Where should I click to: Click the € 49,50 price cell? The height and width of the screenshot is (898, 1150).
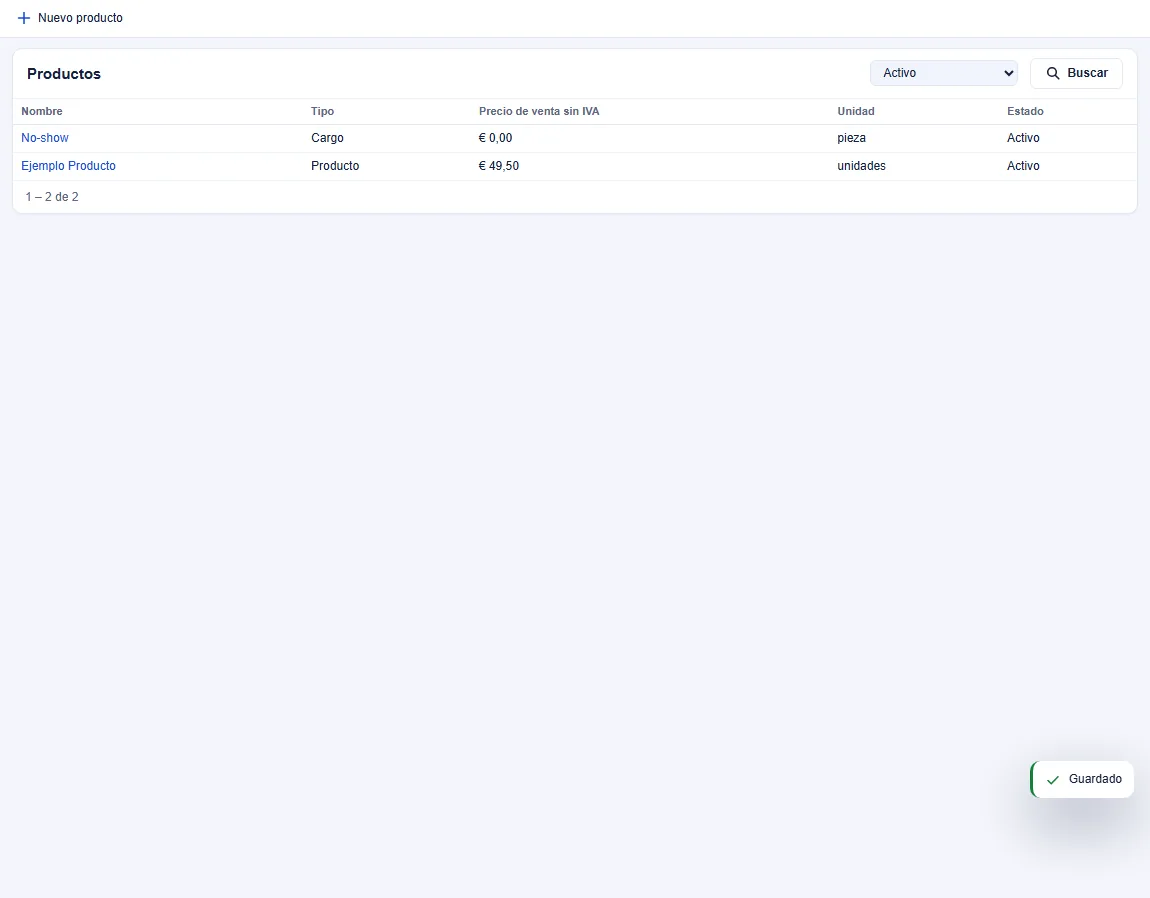[x=499, y=166]
